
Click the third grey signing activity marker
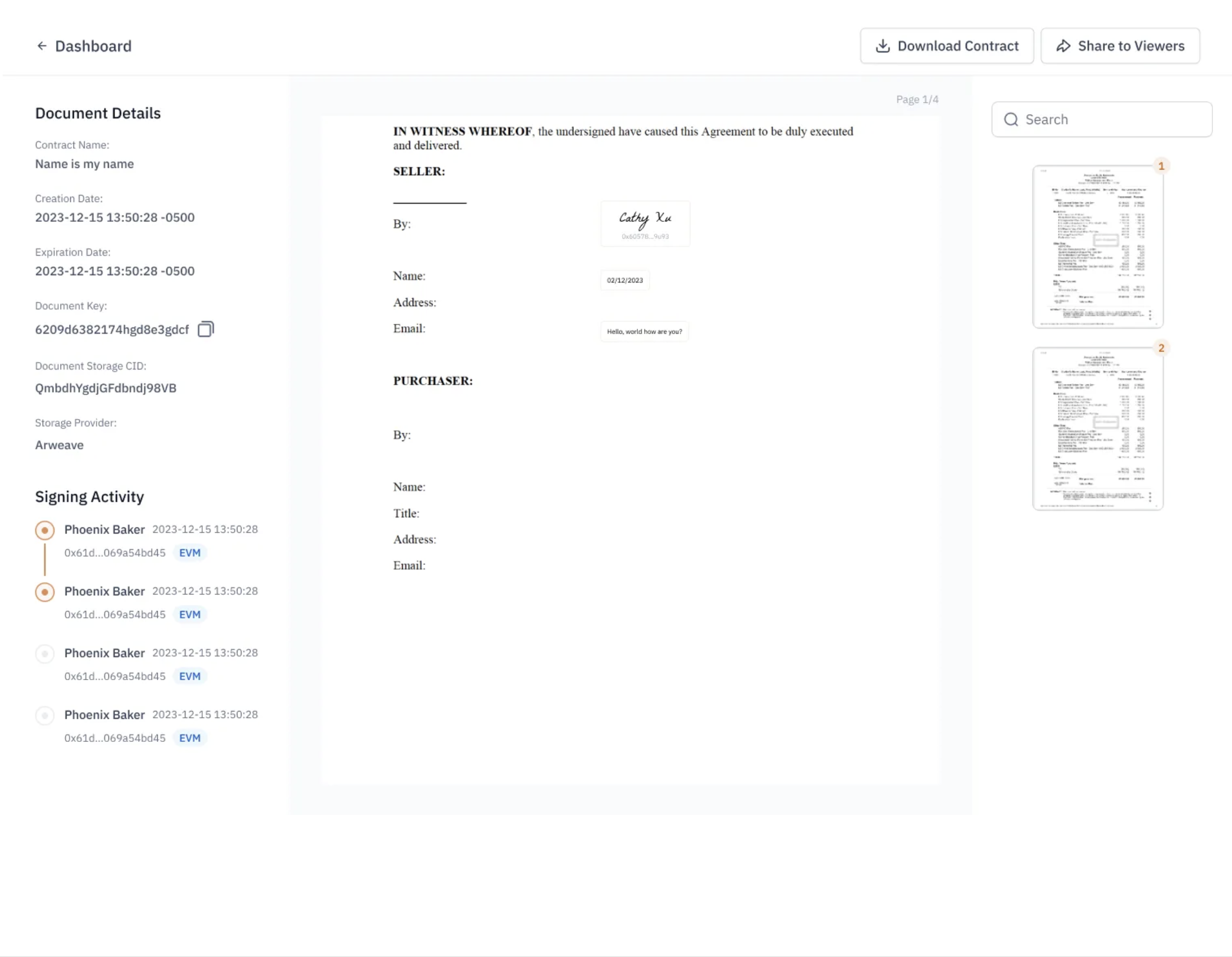(45, 653)
